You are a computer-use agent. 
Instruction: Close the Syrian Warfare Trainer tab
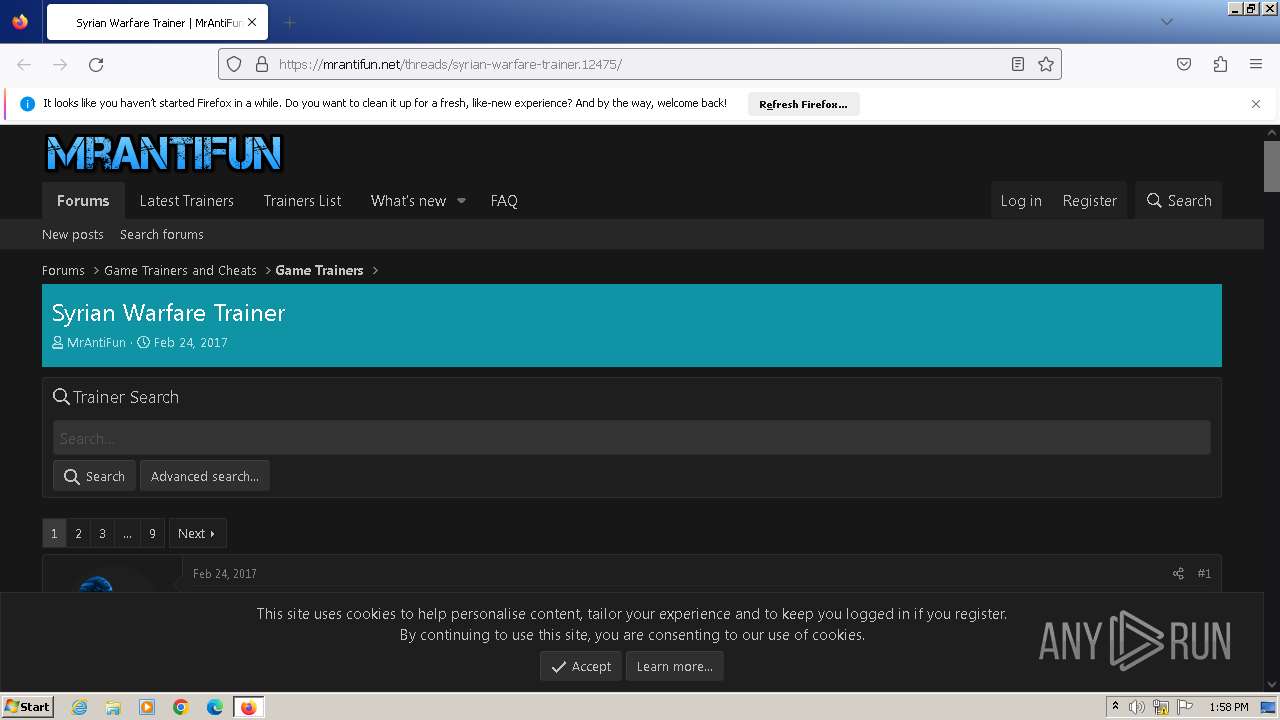(251, 22)
